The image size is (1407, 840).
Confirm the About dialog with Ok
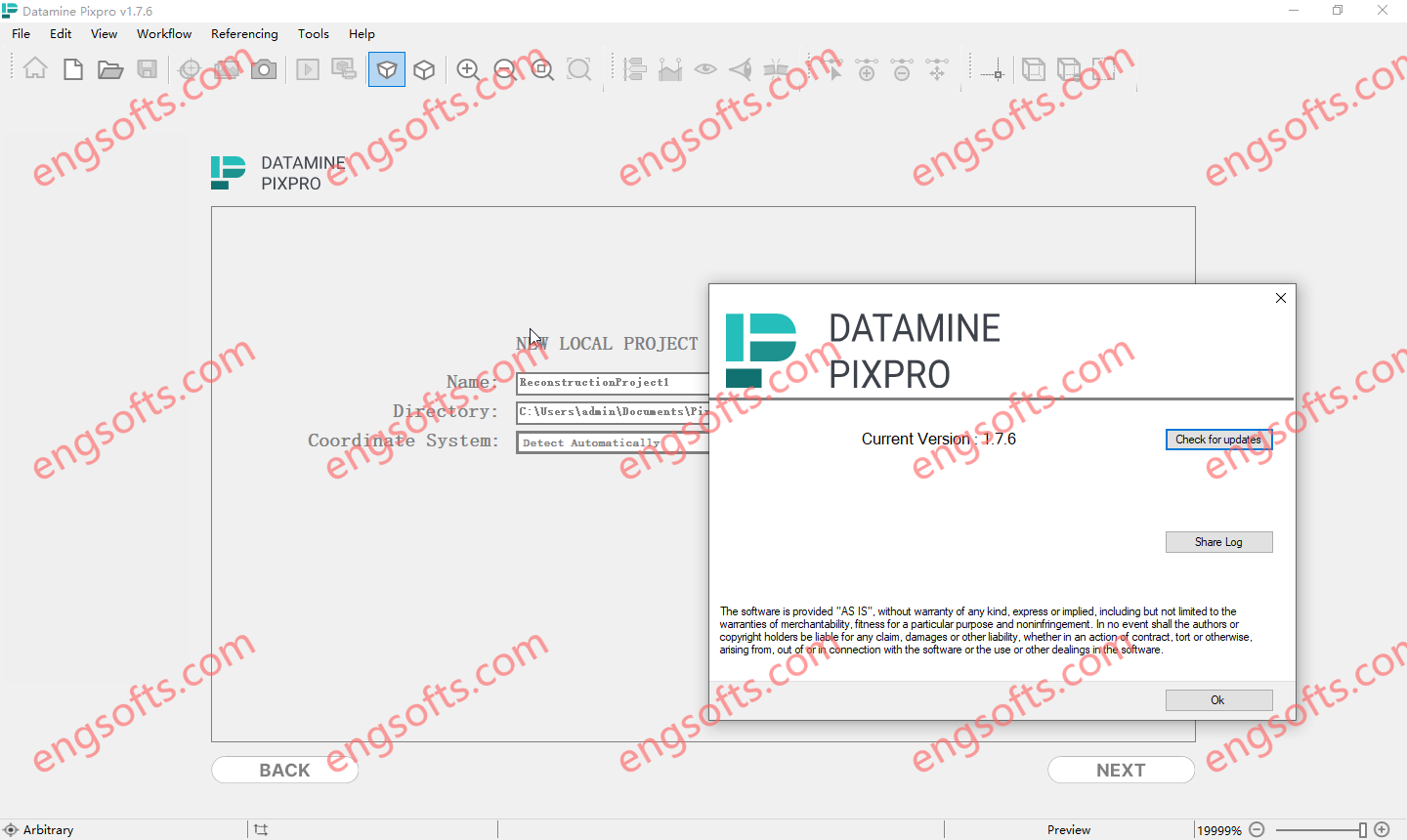coord(1218,700)
